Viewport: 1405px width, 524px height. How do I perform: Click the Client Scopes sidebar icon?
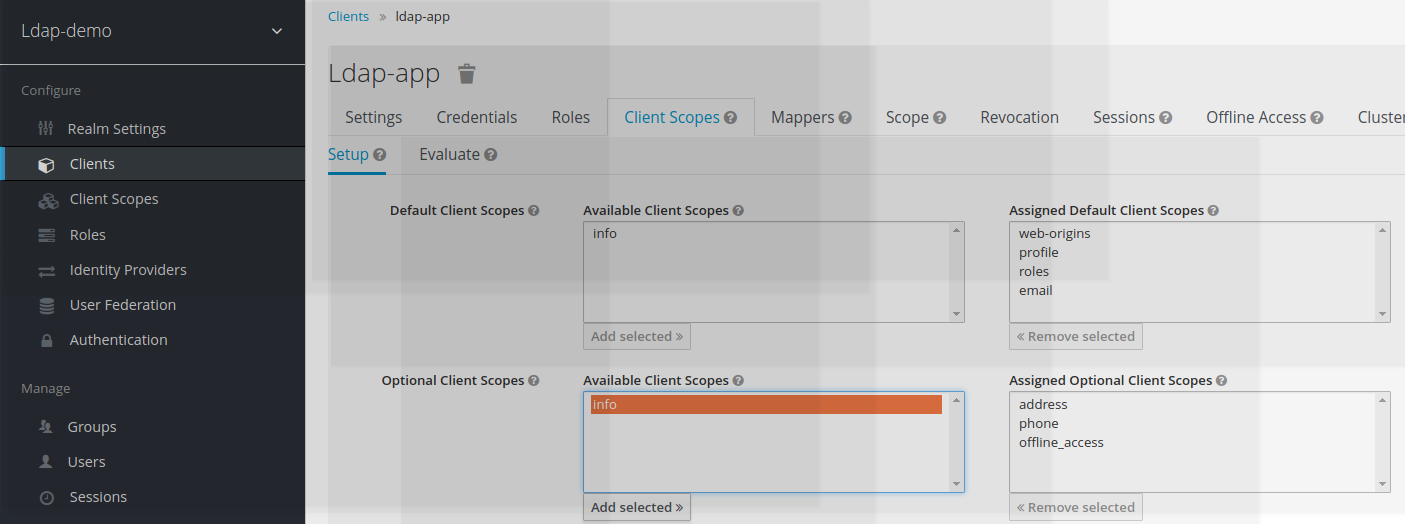48,200
